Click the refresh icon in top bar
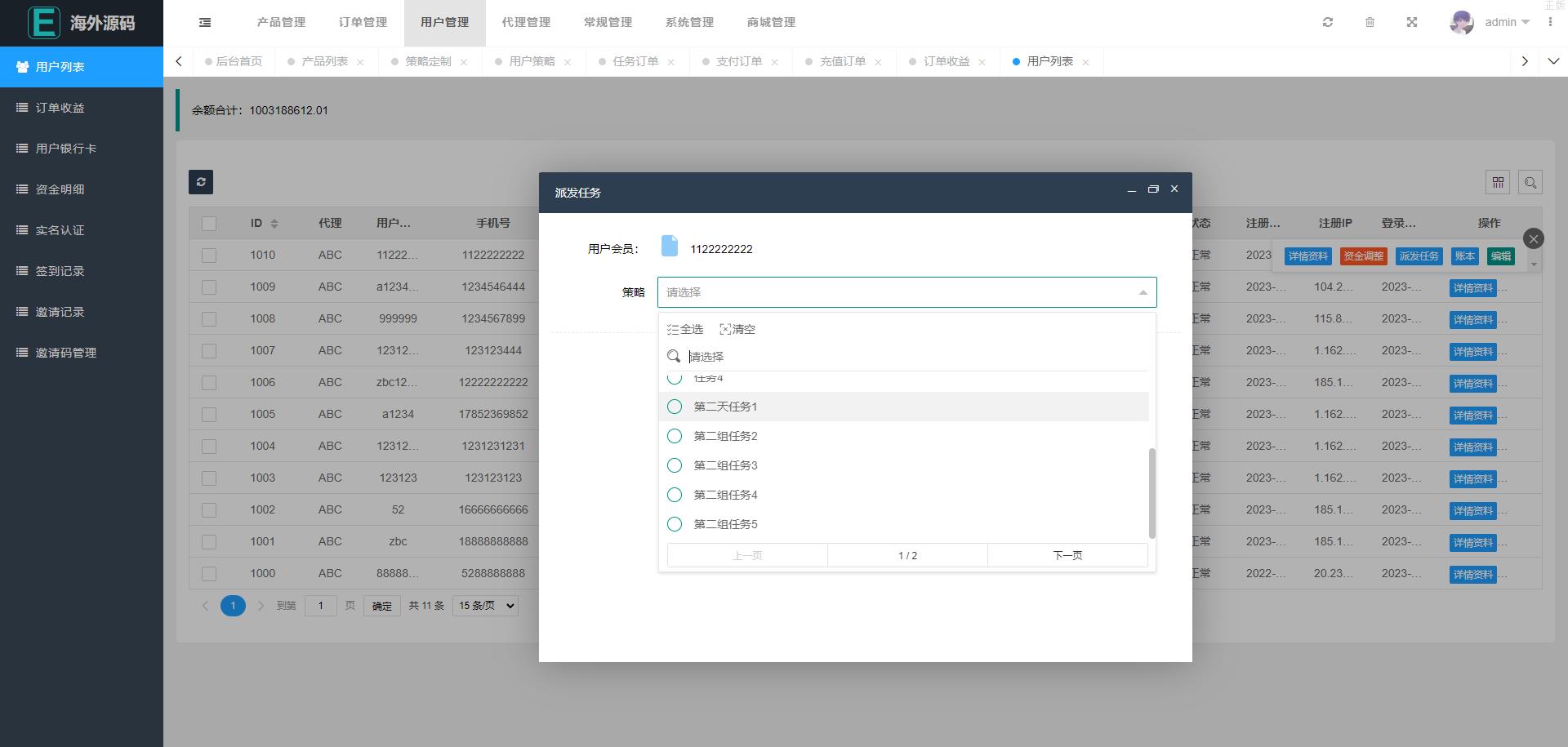This screenshot has height=747, width=1568. 1328,23
